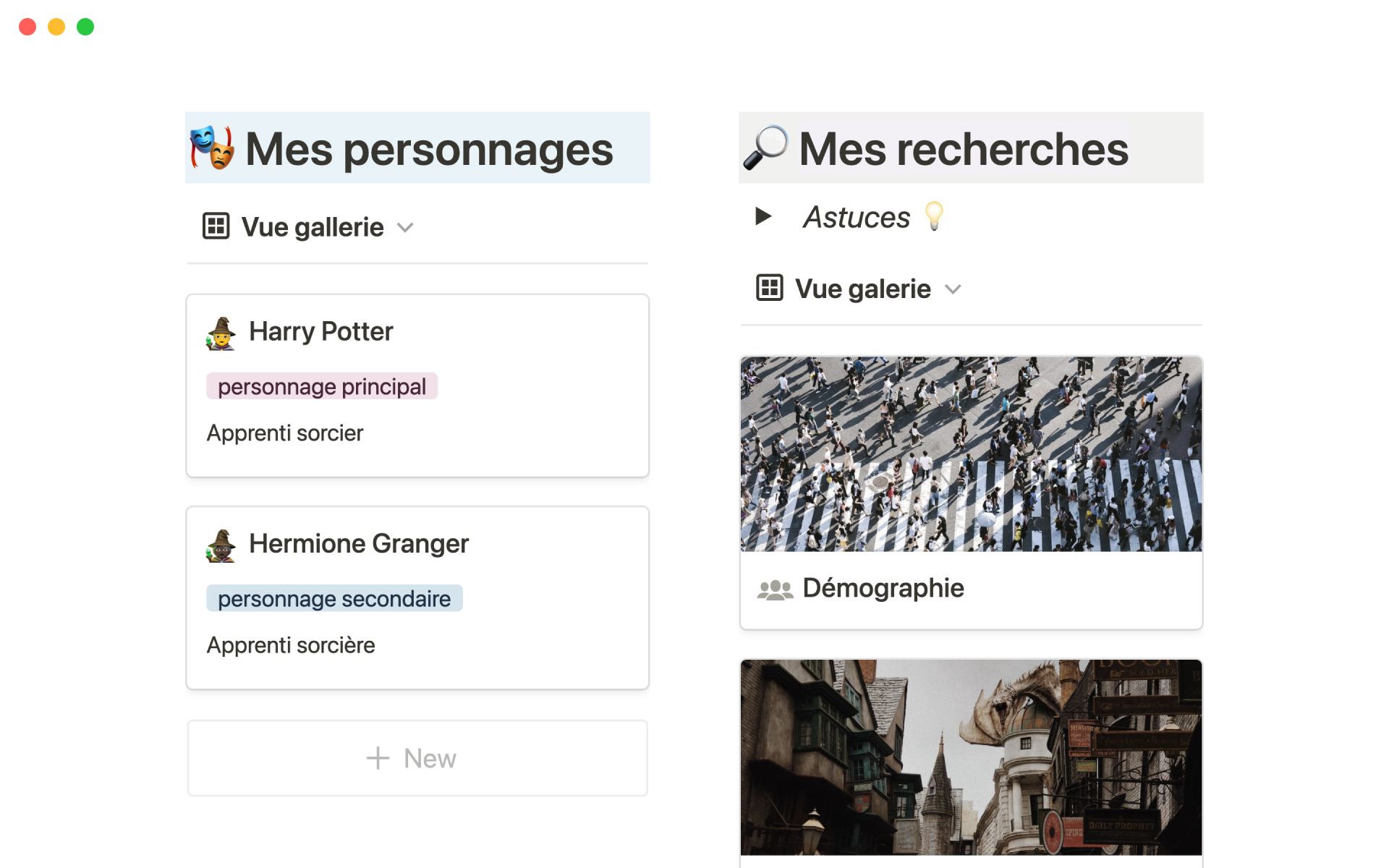Click the pink personnage principal tag

[322, 386]
